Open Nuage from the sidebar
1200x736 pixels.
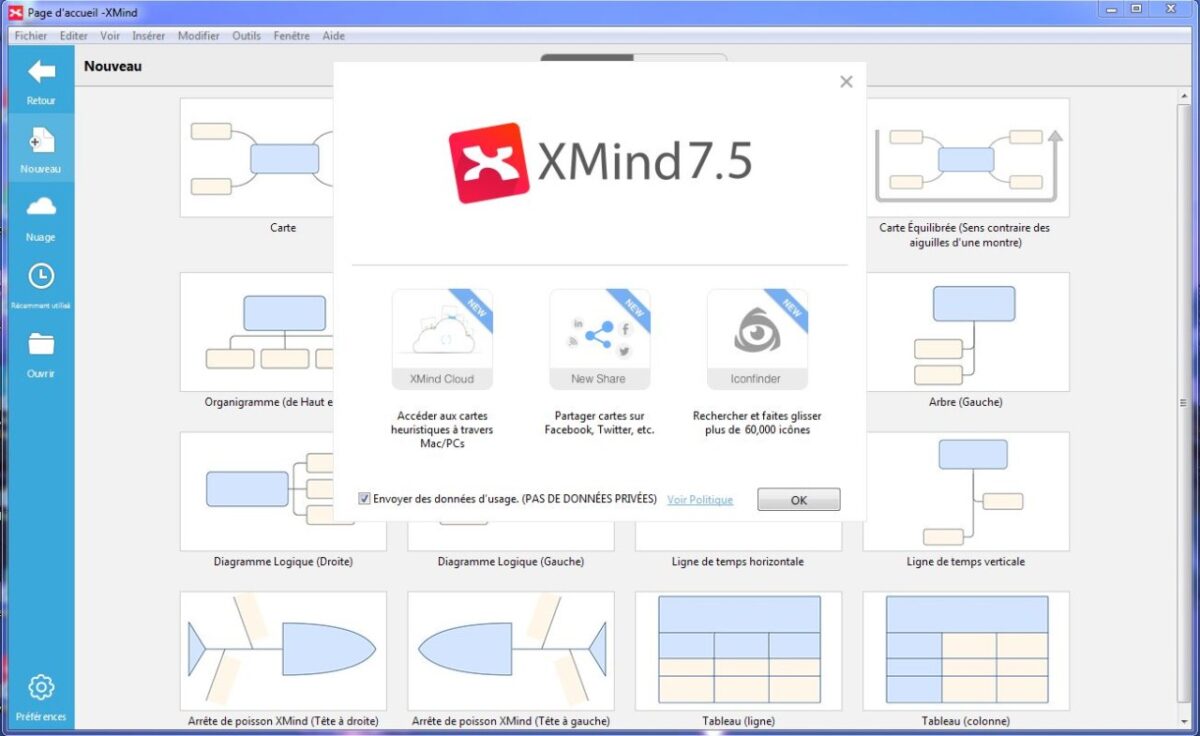[x=40, y=215]
